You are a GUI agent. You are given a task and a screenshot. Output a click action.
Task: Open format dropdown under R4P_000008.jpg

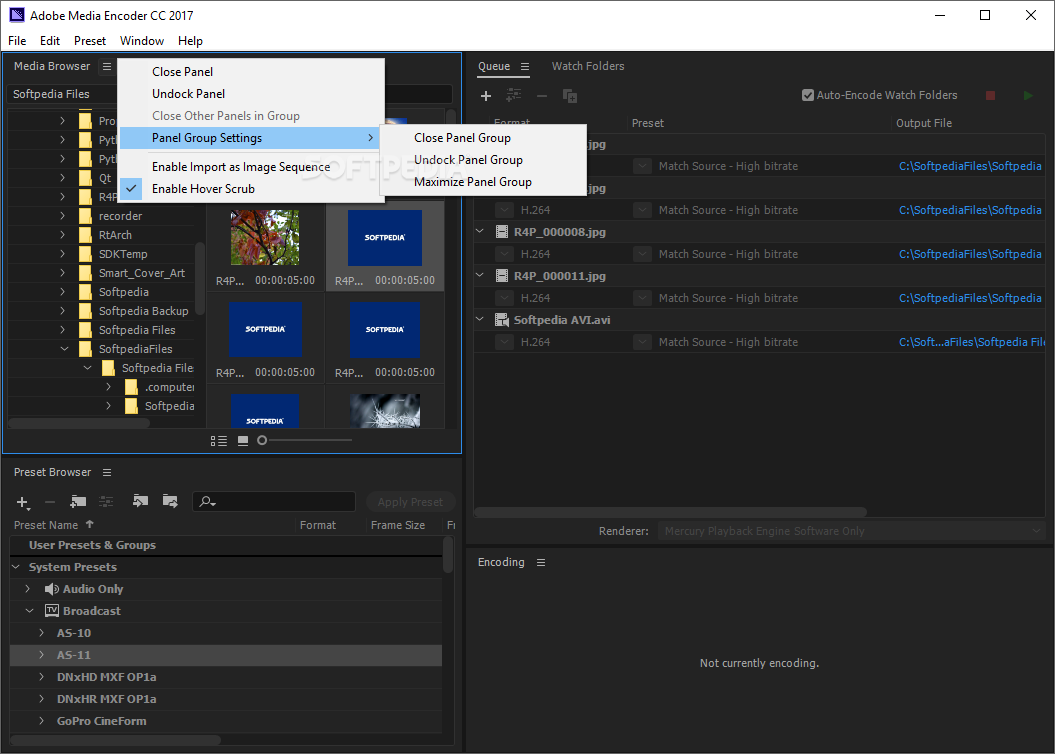pyautogui.click(x=505, y=254)
